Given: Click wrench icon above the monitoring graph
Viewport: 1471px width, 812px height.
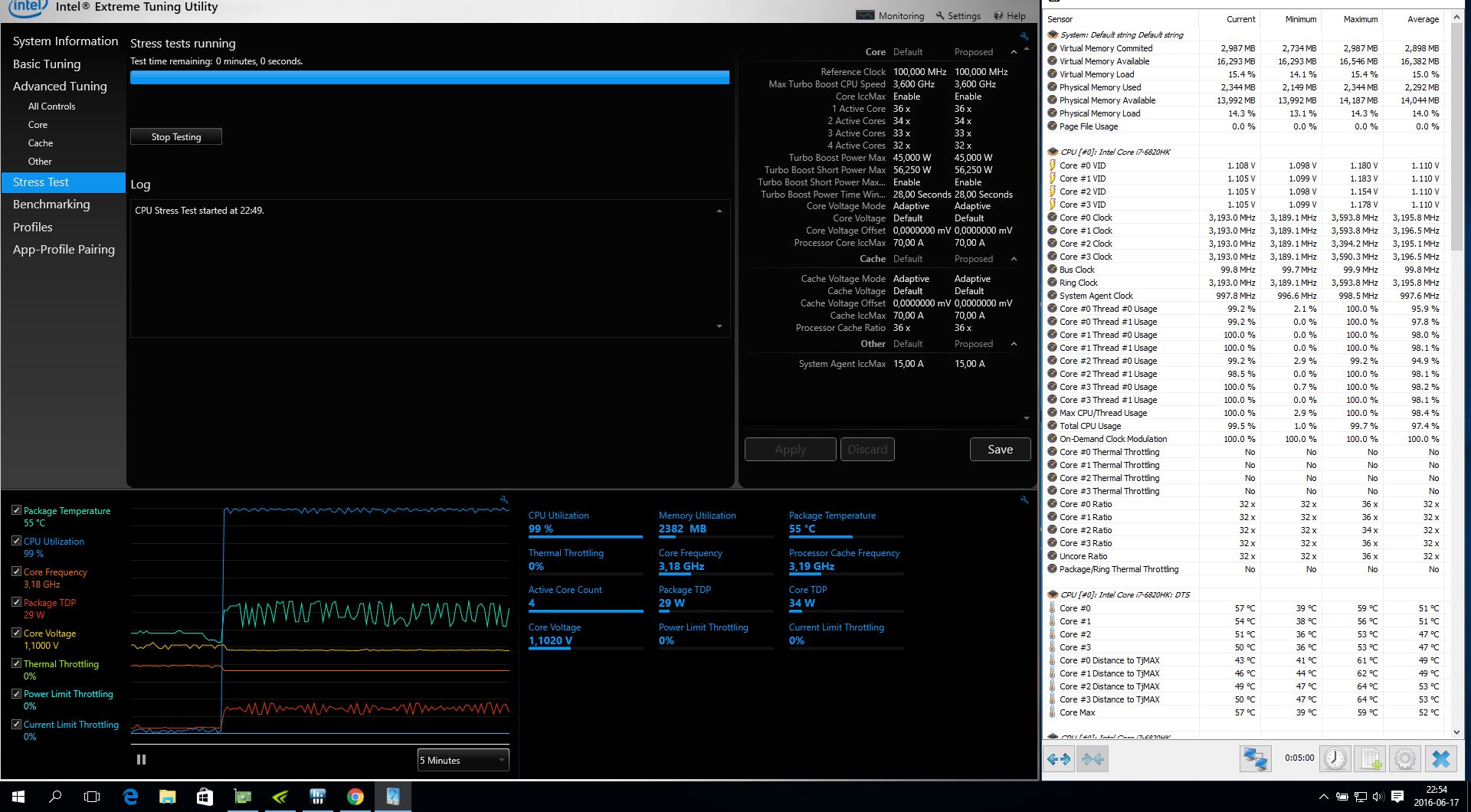Looking at the screenshot, I should [x=504, y=499].
